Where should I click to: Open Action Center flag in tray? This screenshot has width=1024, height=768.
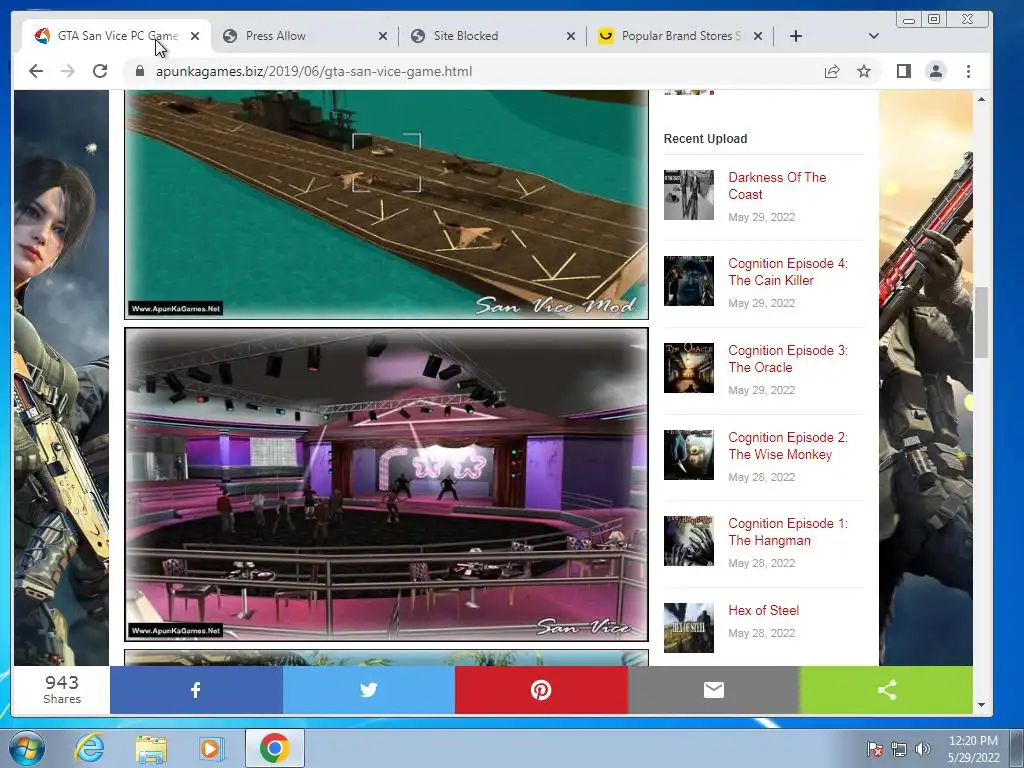point(874,749)
